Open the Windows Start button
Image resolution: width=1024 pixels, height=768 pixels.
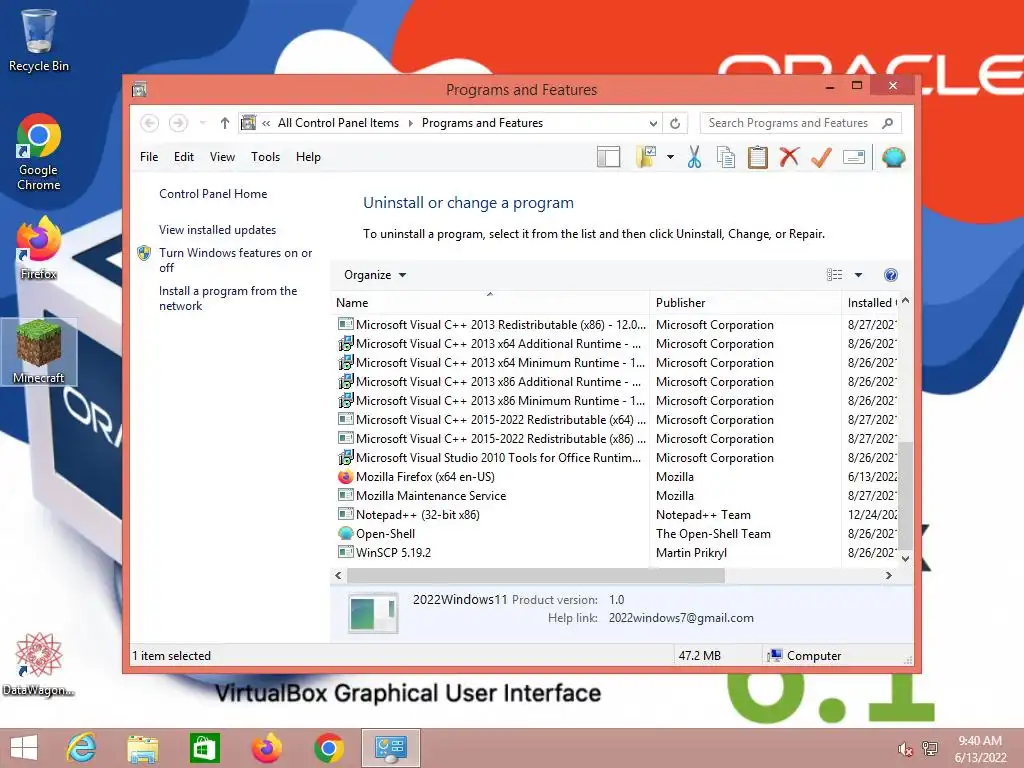[24, 748]
